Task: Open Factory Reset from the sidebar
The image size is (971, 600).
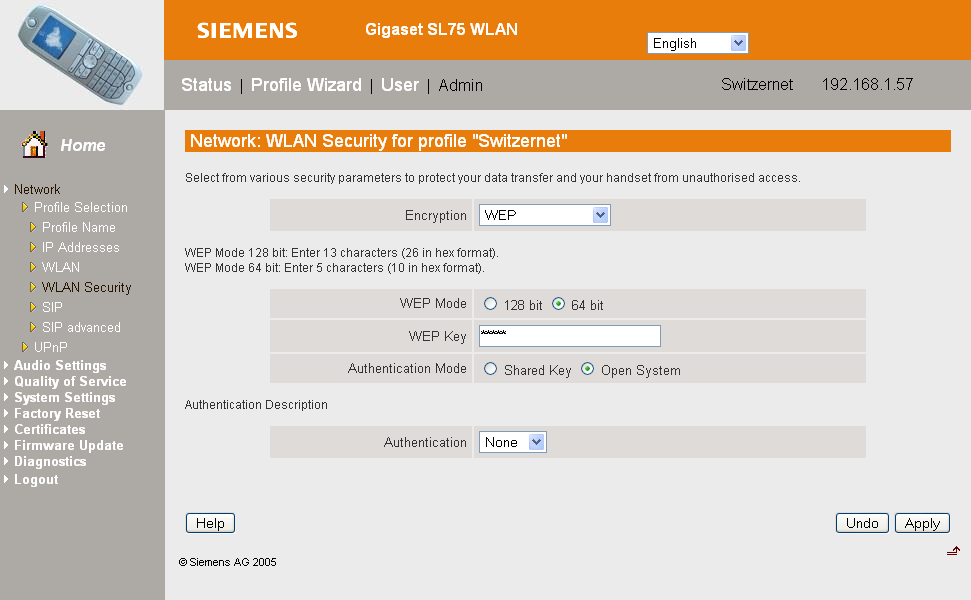Action: pos(57,414)
